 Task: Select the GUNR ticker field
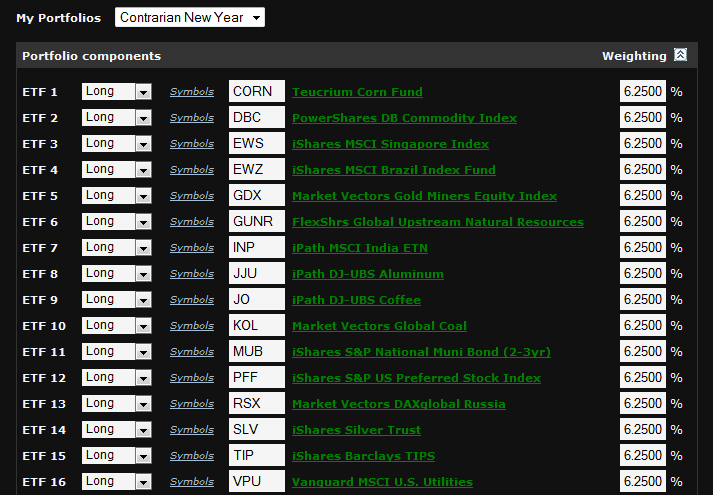pyautogui.click(x=256, y=221)
